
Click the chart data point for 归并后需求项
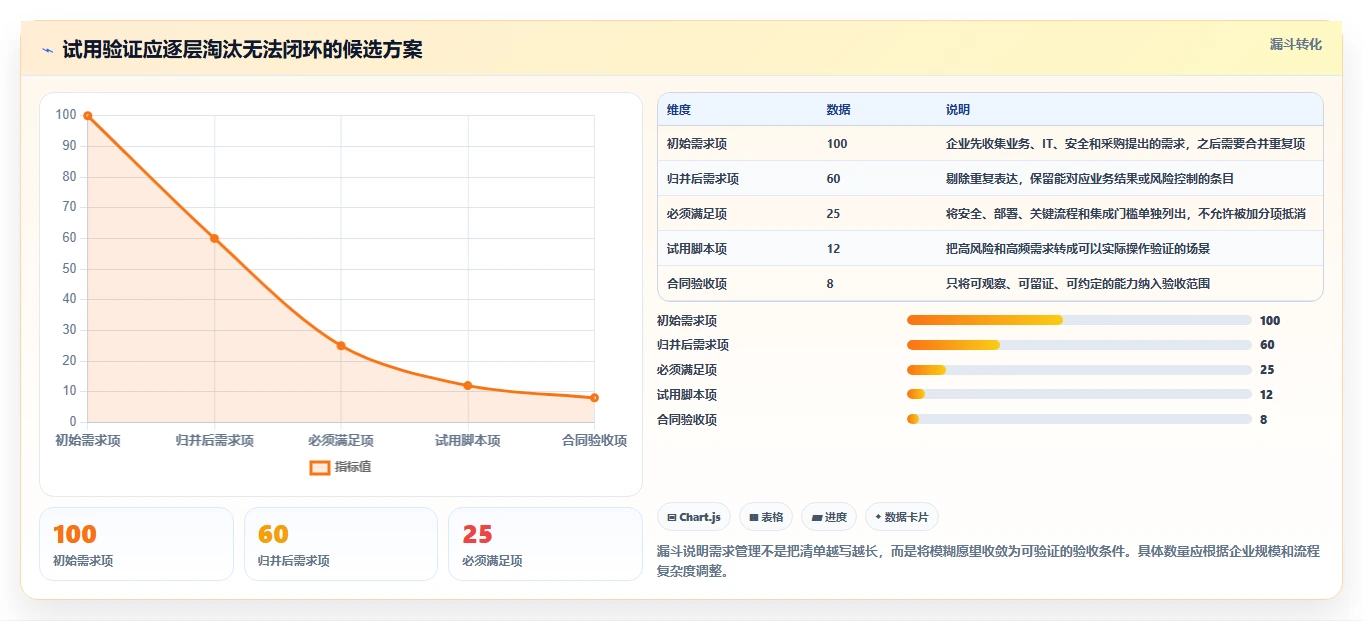point(214,238)
